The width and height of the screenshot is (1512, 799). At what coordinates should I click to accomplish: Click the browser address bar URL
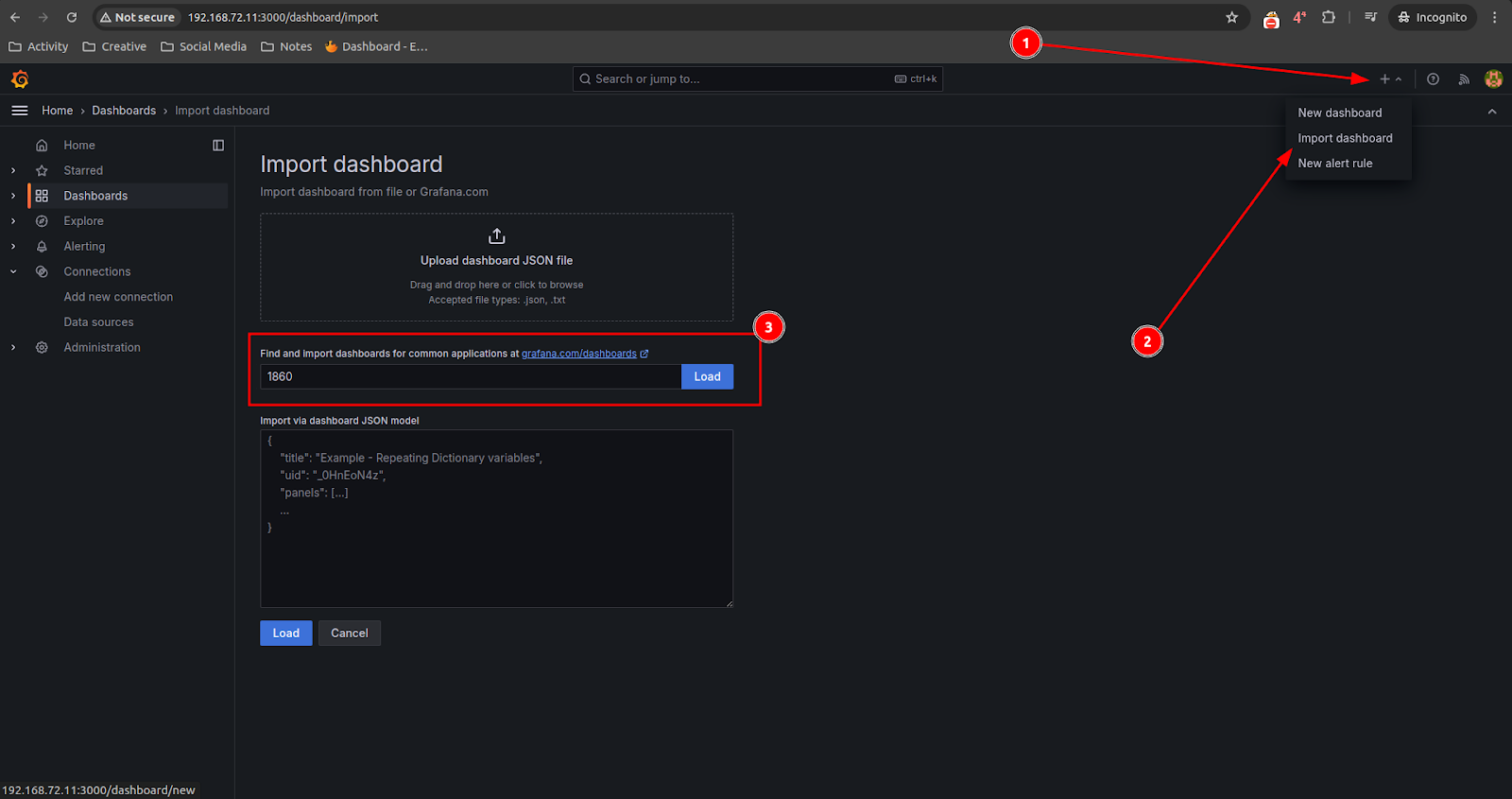pos(283,17)
